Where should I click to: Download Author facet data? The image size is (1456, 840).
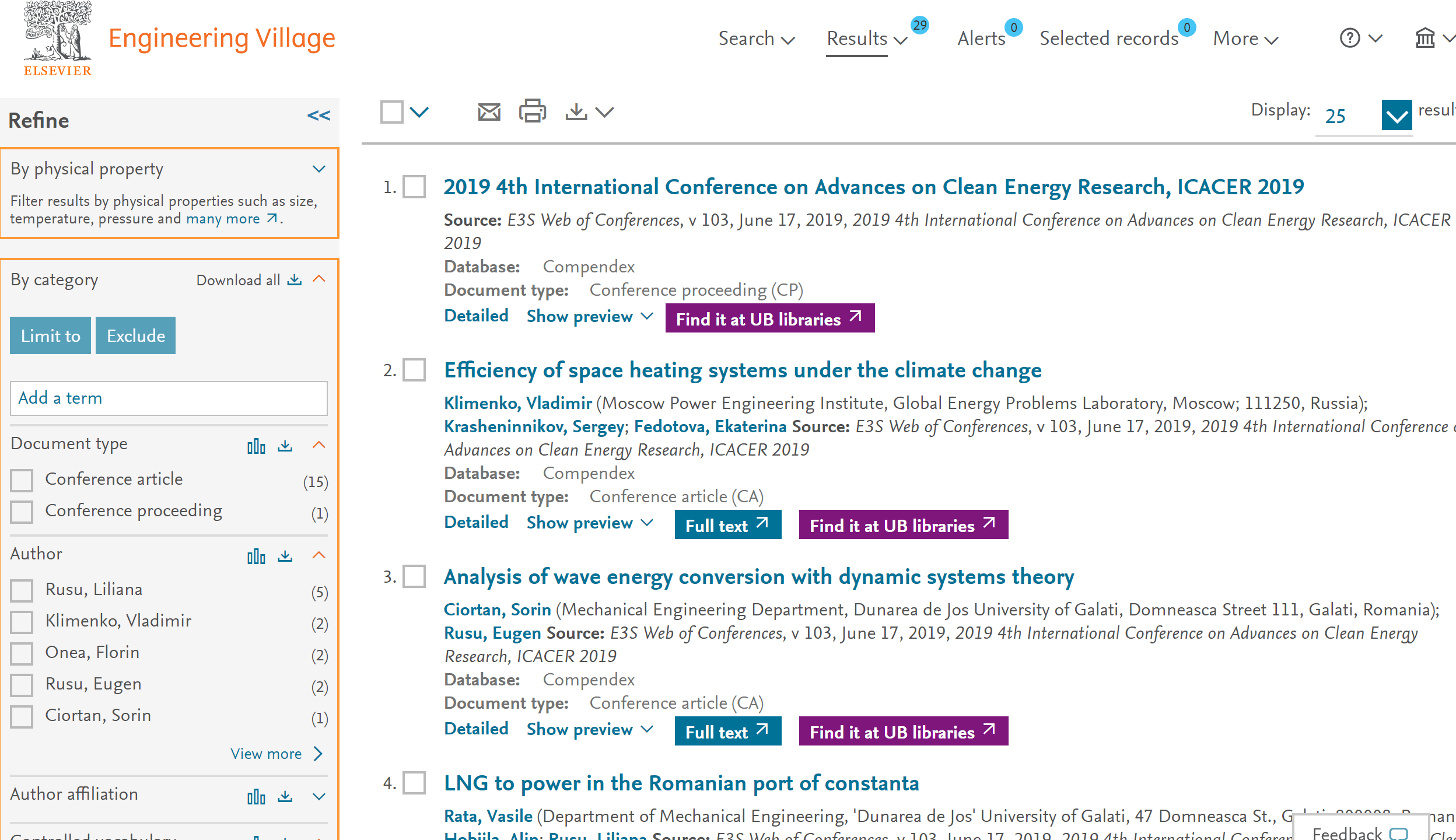pos(285,556)
